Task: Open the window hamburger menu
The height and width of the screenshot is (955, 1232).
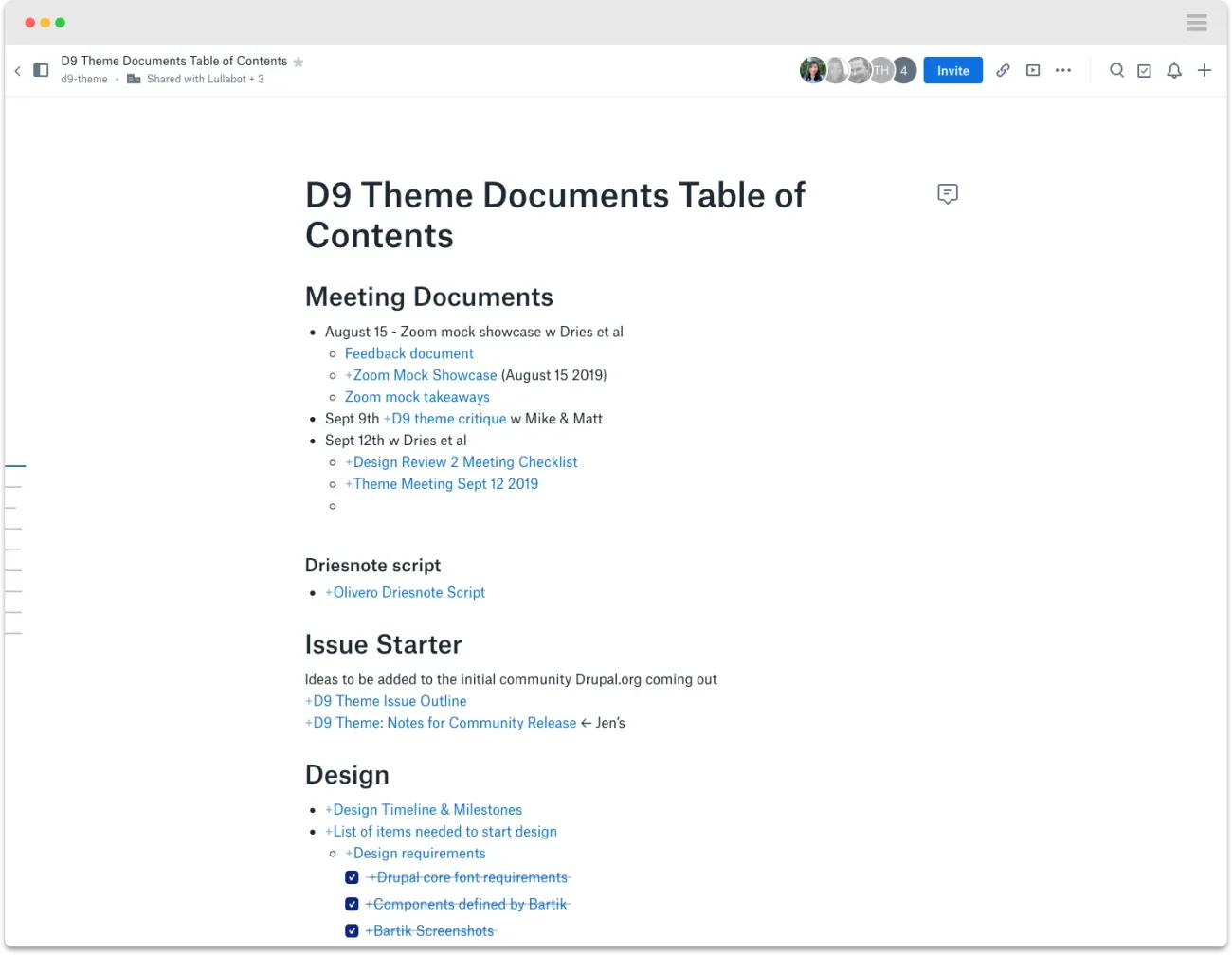Action: pos(1196,22)
